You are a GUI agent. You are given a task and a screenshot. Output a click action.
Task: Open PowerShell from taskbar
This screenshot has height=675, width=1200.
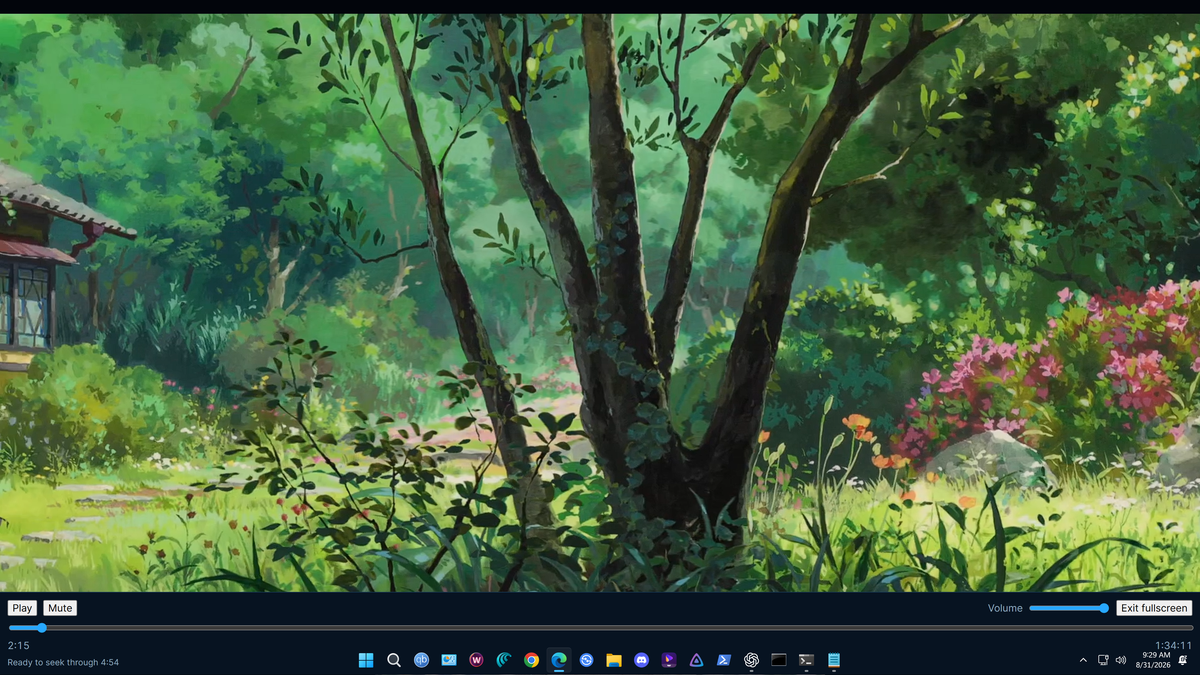[x=724, y=660]
